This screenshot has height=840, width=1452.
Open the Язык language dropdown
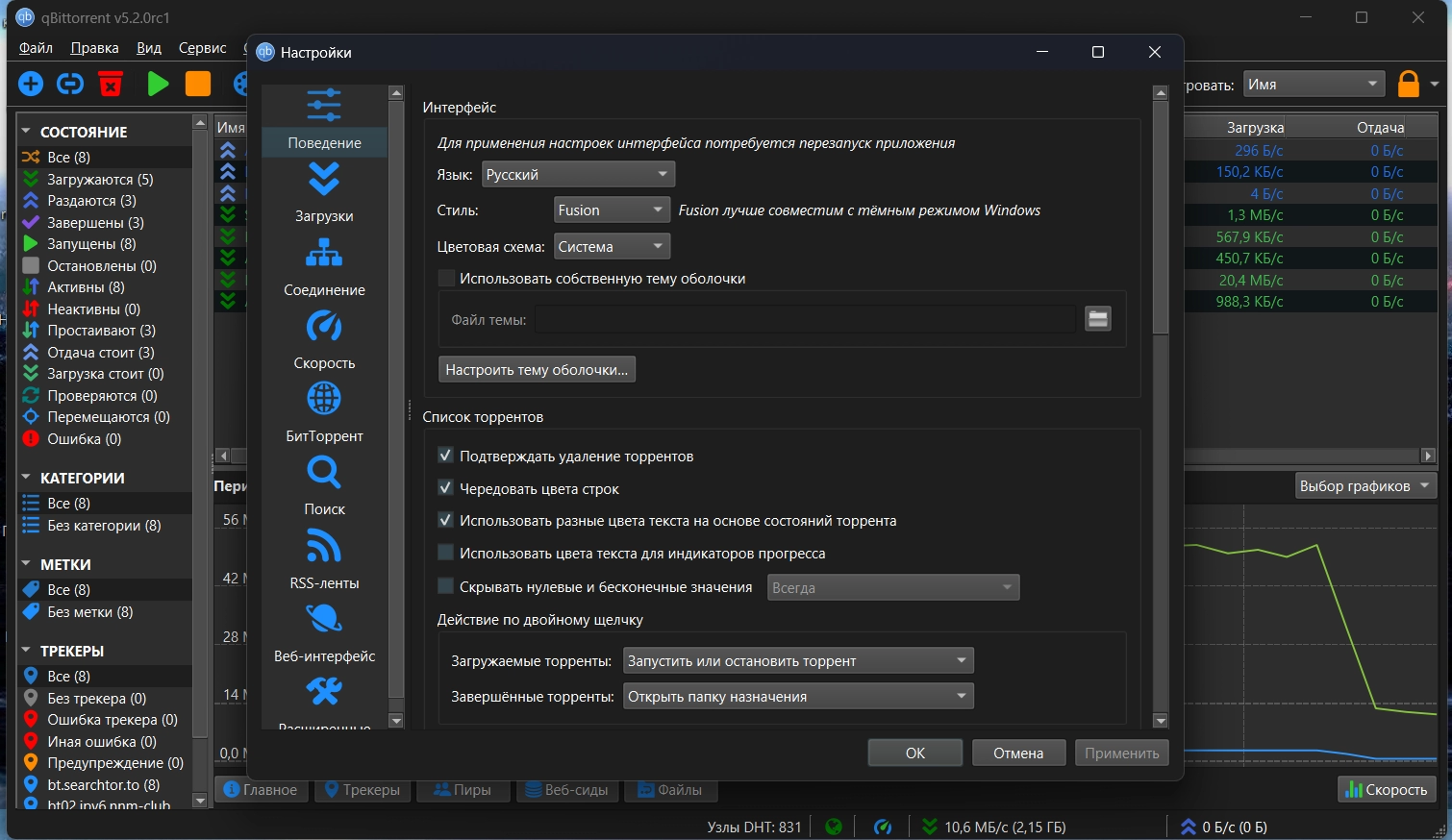(x=577, y=174)
